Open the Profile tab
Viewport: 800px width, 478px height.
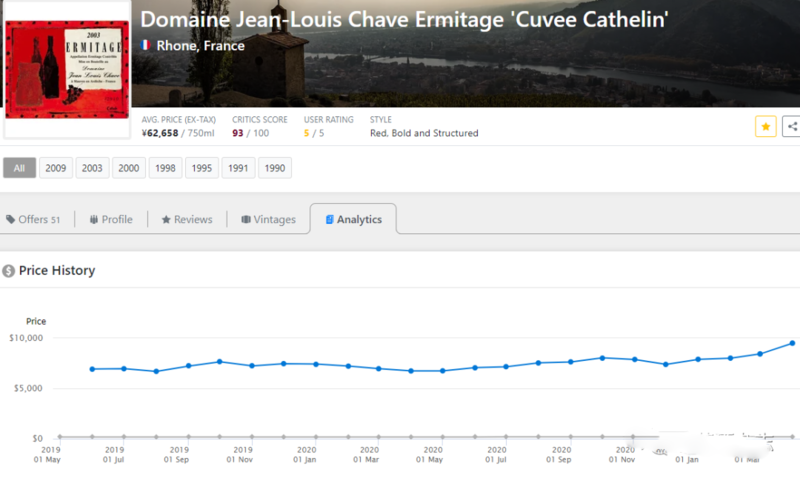click(x=110, y=220)
